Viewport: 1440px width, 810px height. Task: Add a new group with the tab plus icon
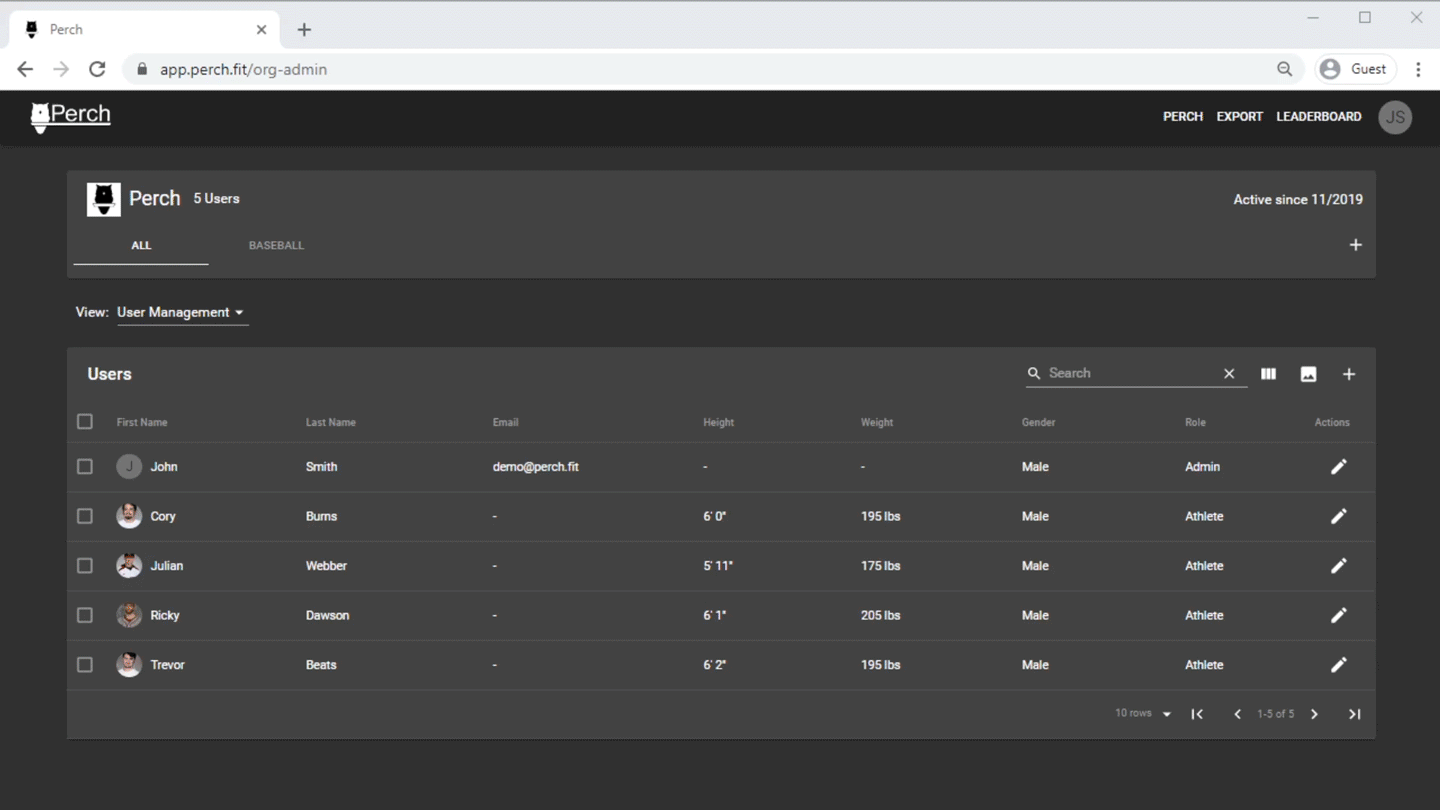click(1355, 245)
